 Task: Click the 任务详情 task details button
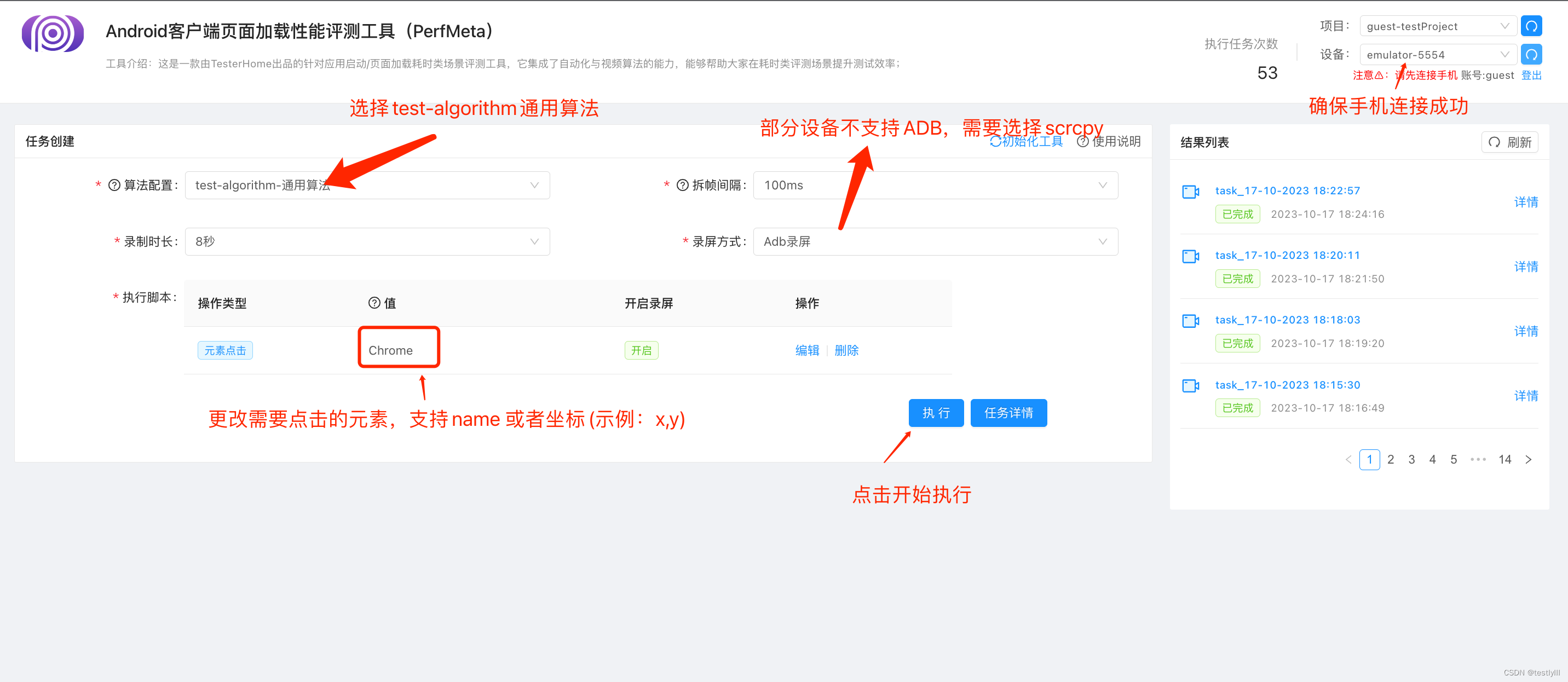[1007, 412]
